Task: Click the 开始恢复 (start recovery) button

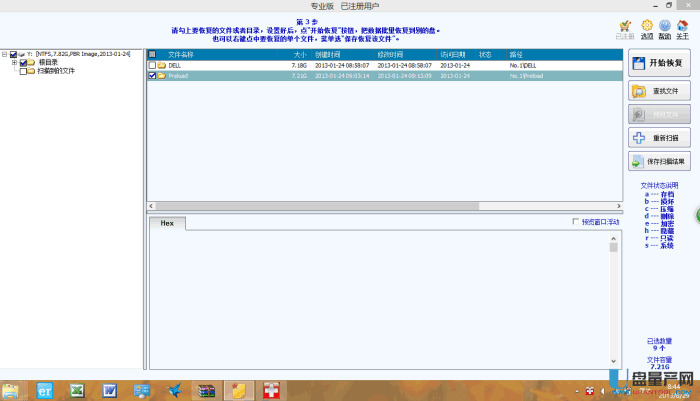Action: [660, 63]
